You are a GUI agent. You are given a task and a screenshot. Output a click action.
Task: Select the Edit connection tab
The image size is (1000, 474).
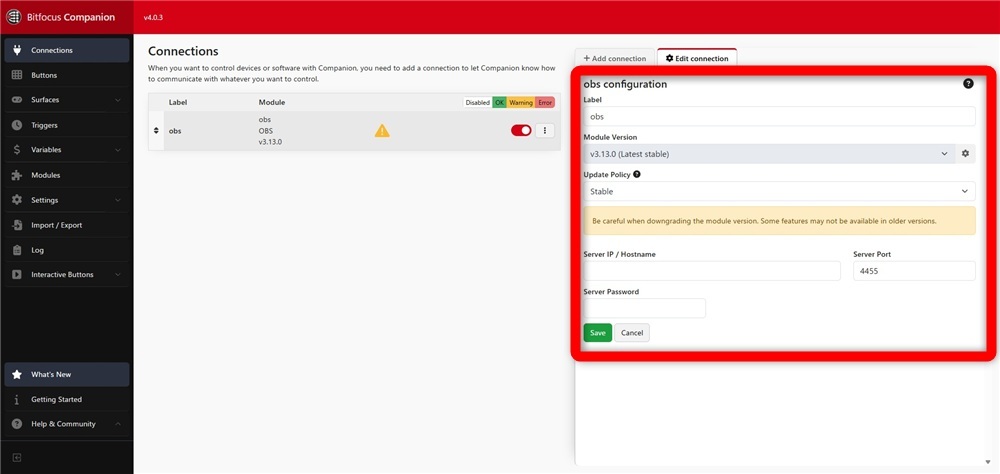tap(697, 58)
